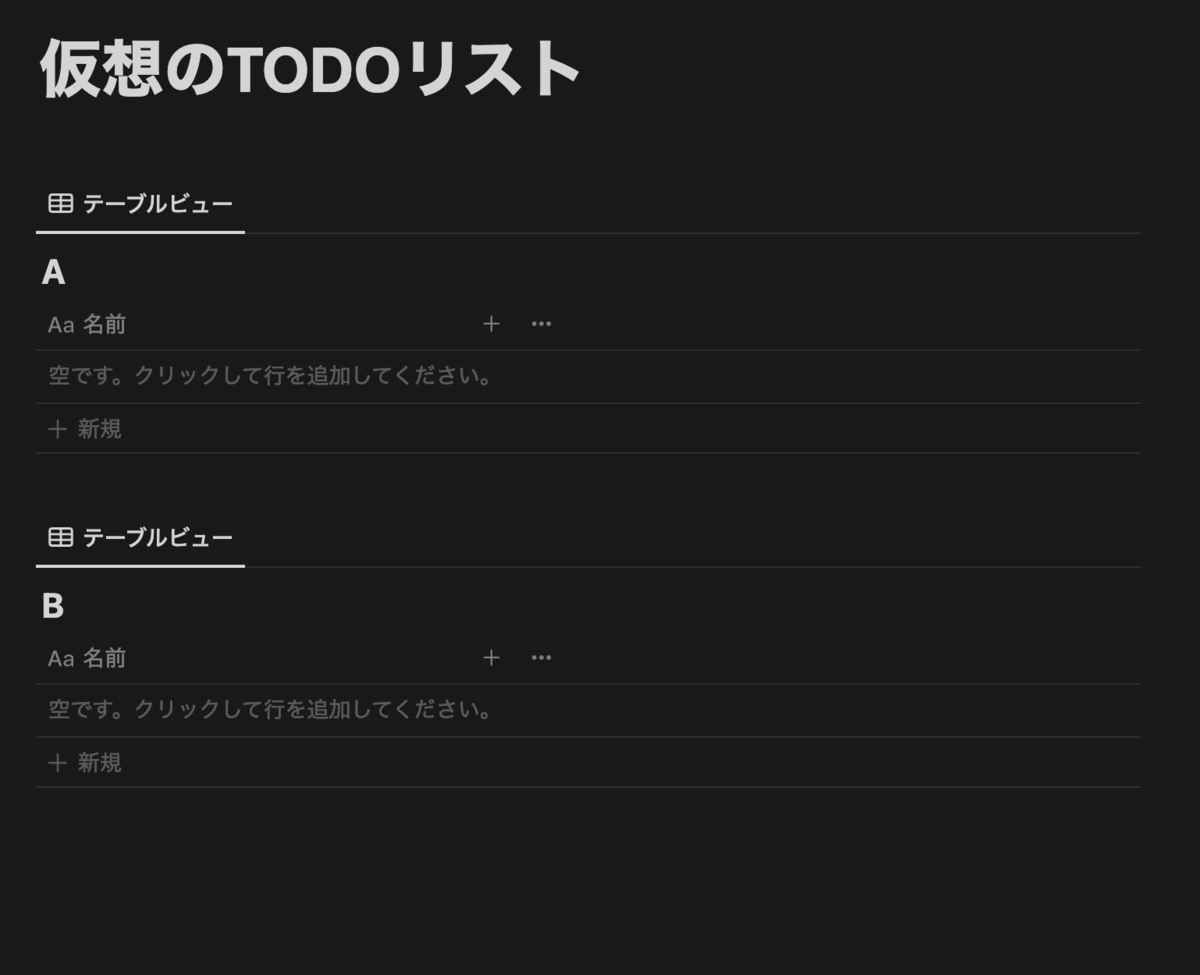The height and width of the screenshot is (975, 1200).
Task: Click the page title 仮想のTODOリスト
Action: [307, 68]
